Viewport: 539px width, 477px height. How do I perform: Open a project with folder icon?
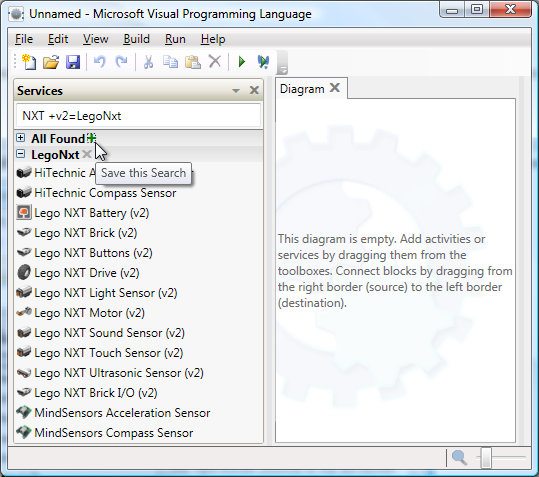pyautogui.click(x=51, y=62)
